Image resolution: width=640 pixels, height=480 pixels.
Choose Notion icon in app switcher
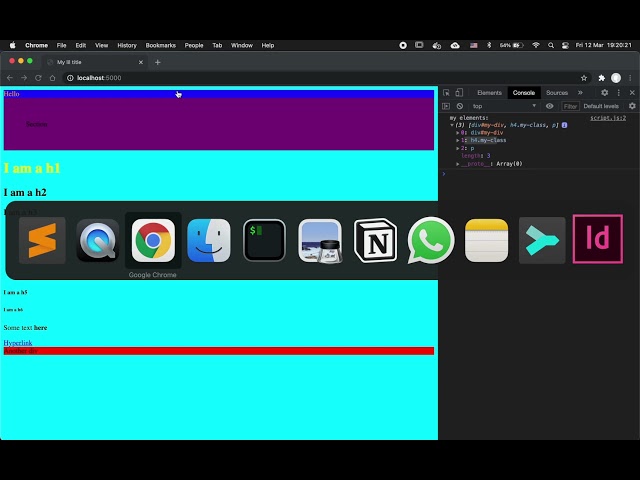pos(376,241)
